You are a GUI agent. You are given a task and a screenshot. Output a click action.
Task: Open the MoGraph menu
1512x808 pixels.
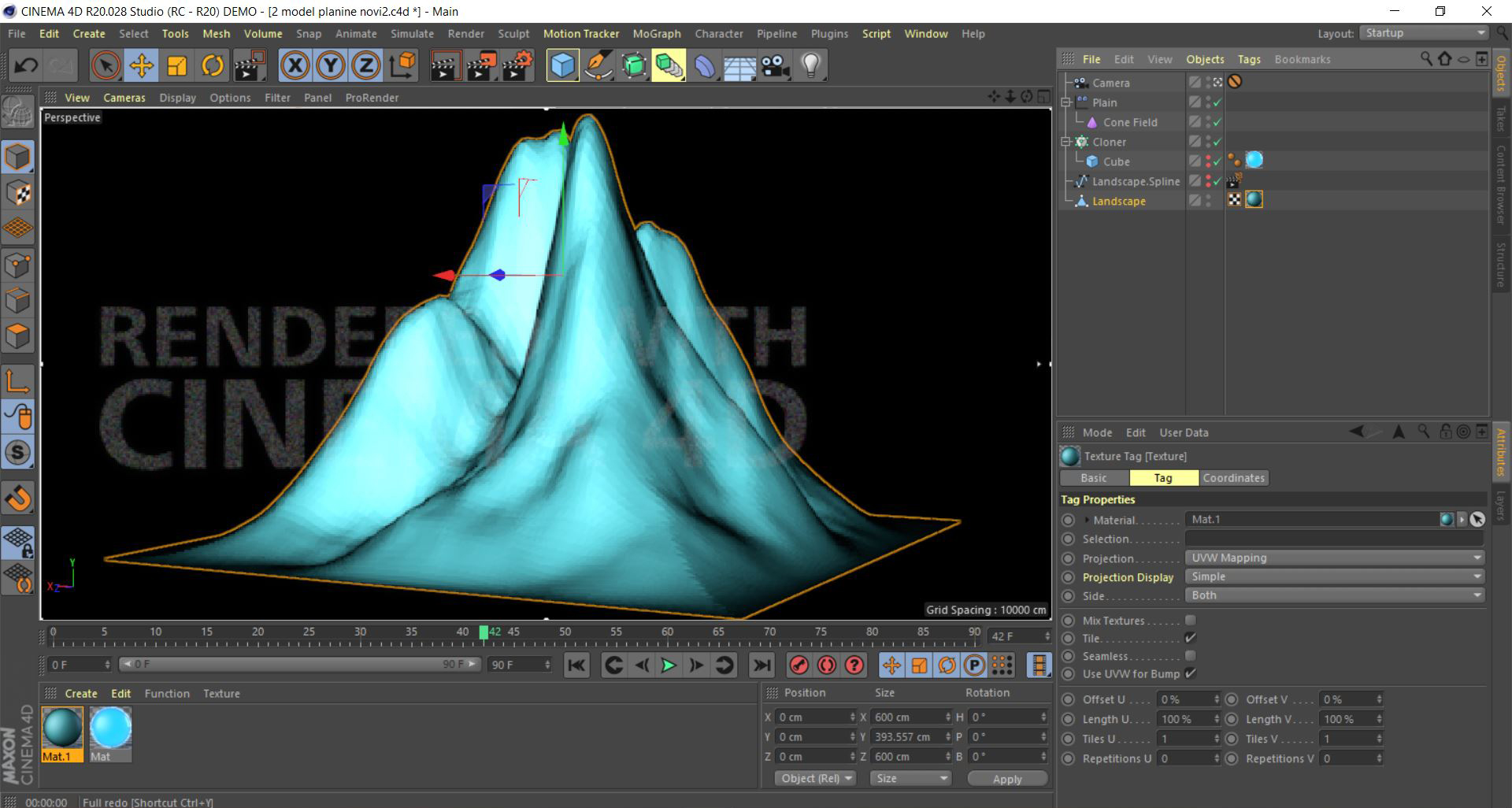(657, 34)
